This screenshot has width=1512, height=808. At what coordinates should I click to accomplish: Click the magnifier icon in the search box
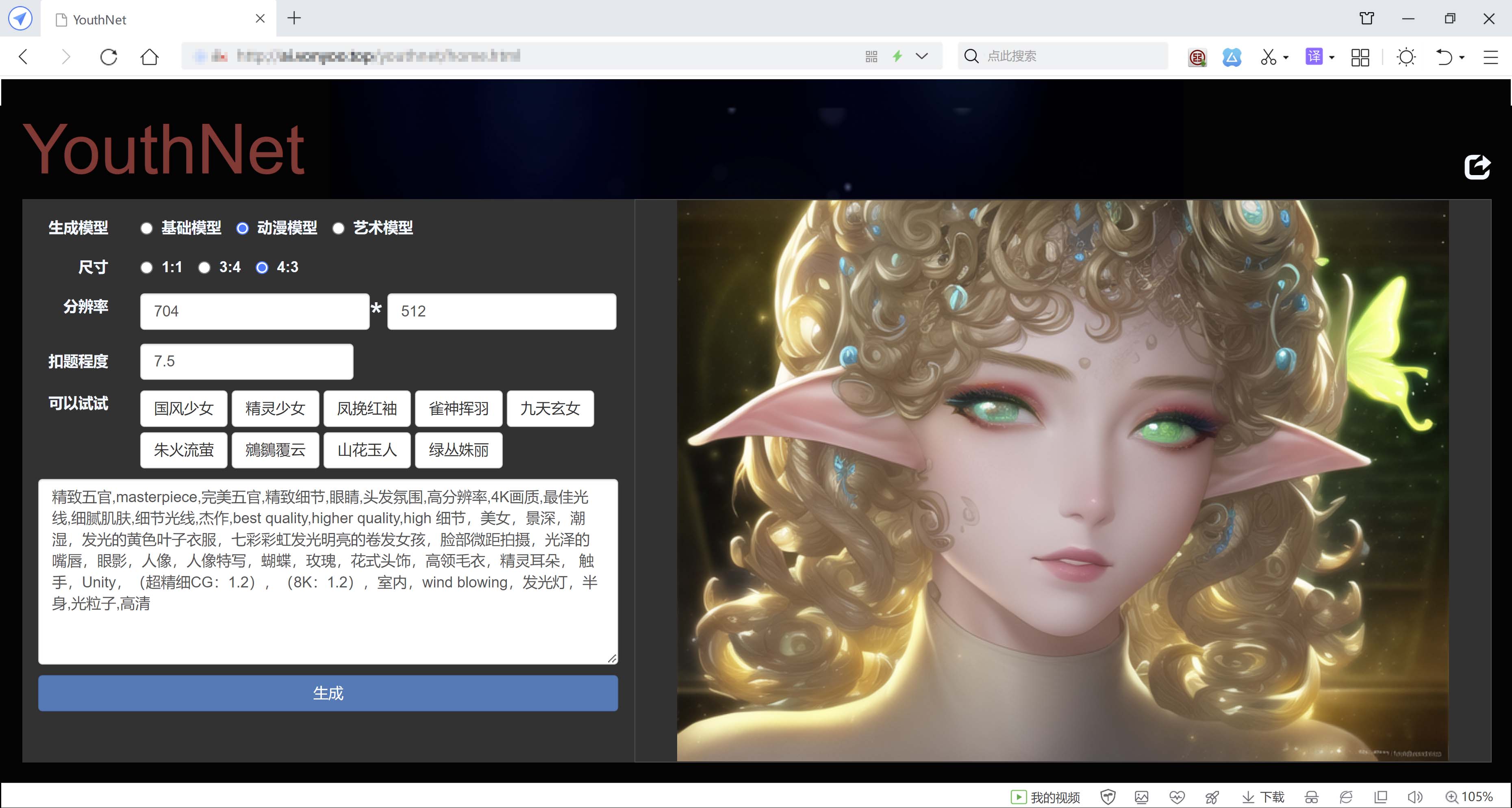[x=971, y=56]
